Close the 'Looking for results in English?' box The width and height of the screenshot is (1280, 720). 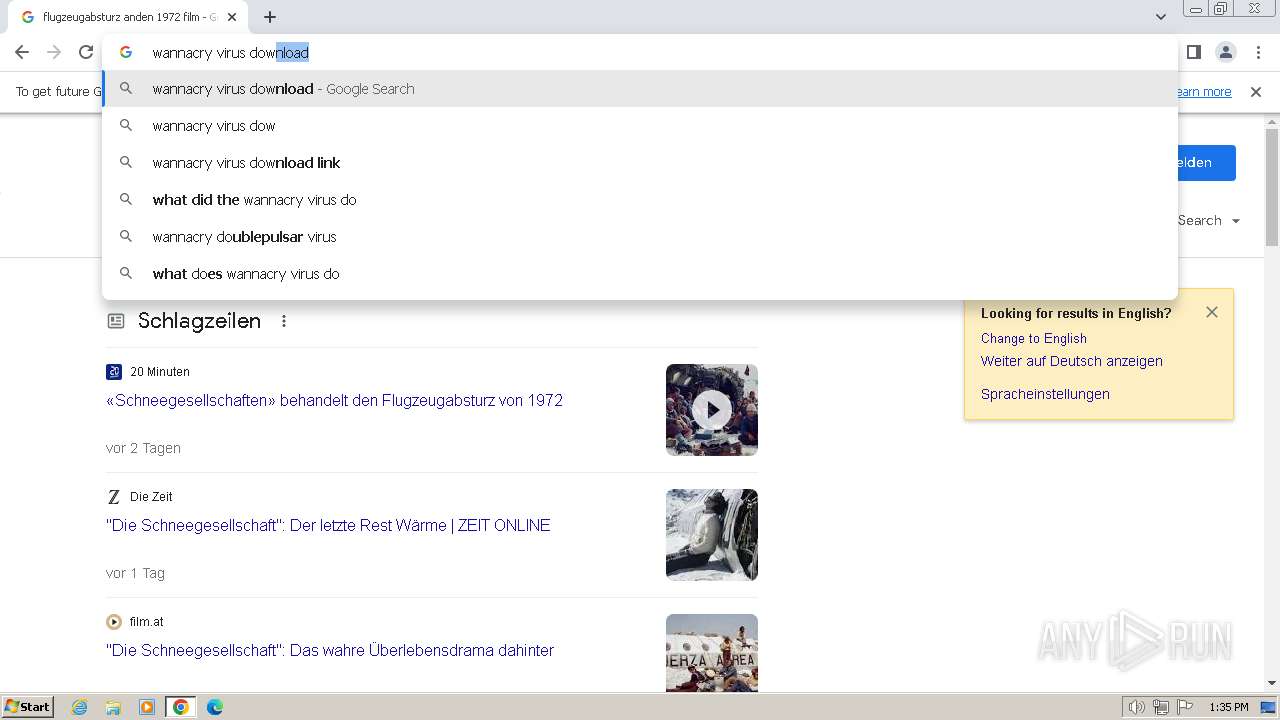pyautogui.click(x=1212, y=312)
